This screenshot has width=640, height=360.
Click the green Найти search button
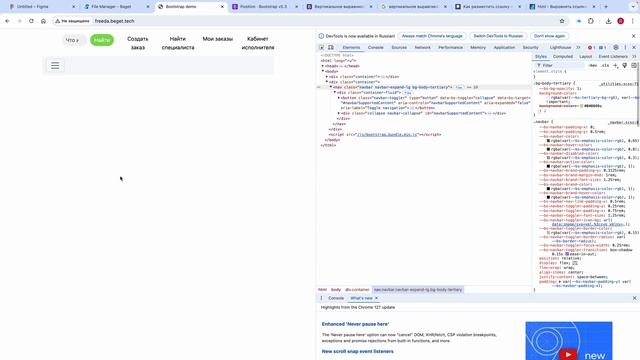pyautogui.click(x=102, y=40)
